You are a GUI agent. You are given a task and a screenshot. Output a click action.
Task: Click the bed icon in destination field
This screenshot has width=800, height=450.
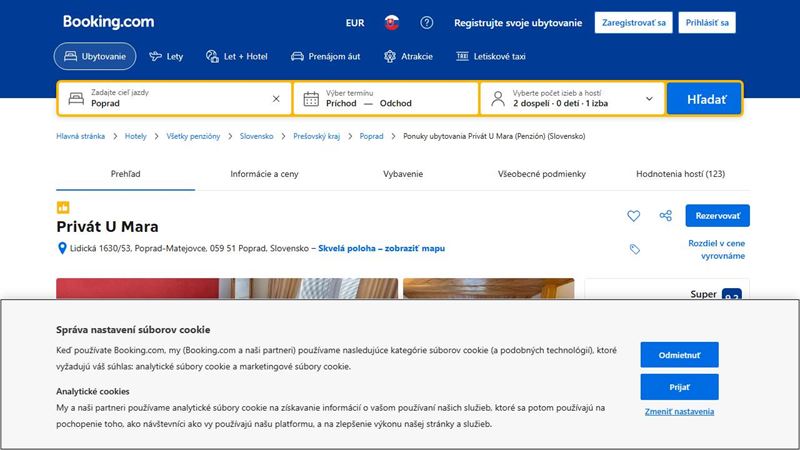pos(76,98)
